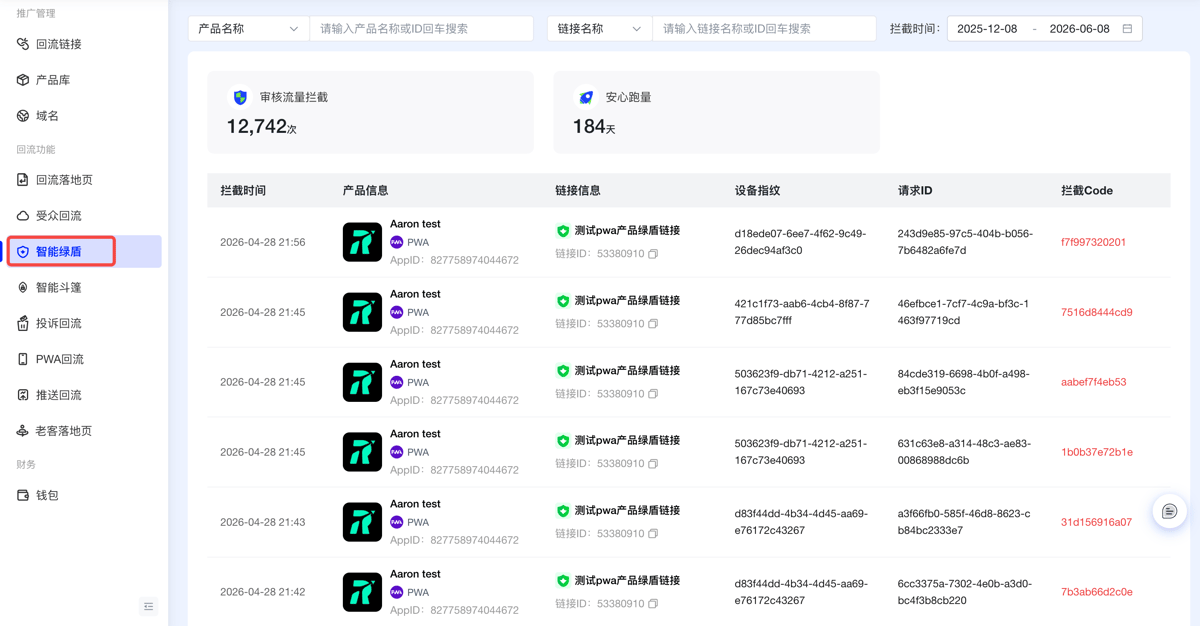Click device fingerprint starting d18ede07
The height and width of the screenshot is (626, 1200).
tap(800, 242)
